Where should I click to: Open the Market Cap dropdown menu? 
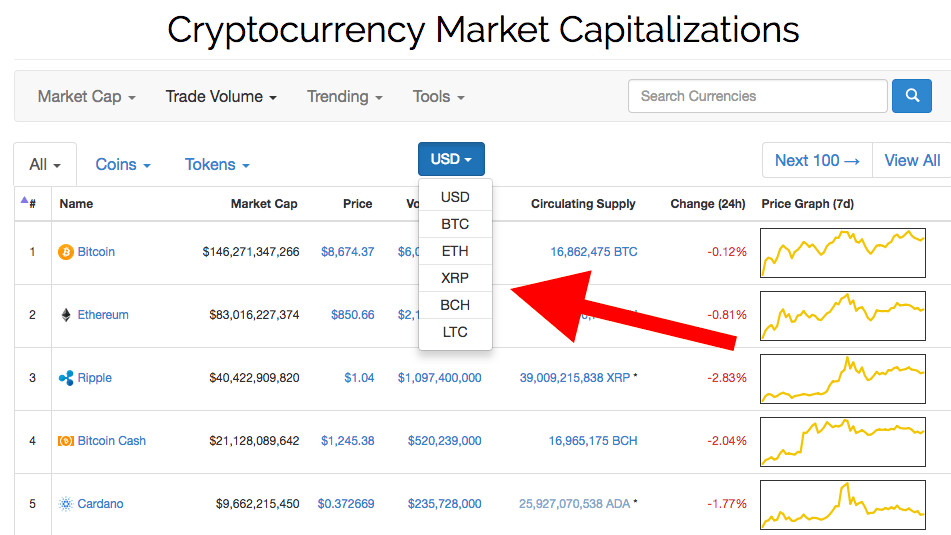click(86, 97)
